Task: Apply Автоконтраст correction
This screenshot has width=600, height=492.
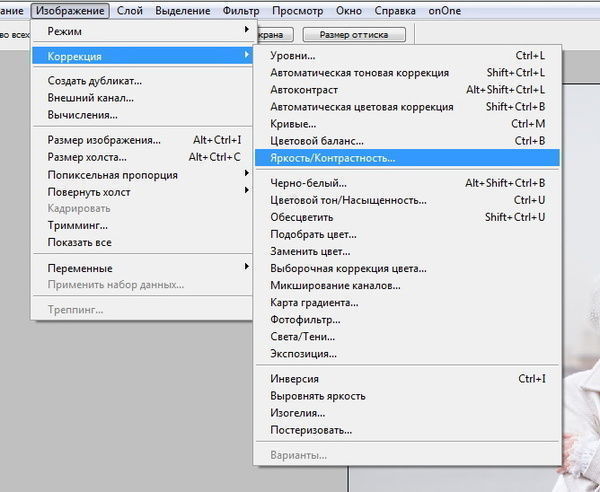Action: point(298,90)
